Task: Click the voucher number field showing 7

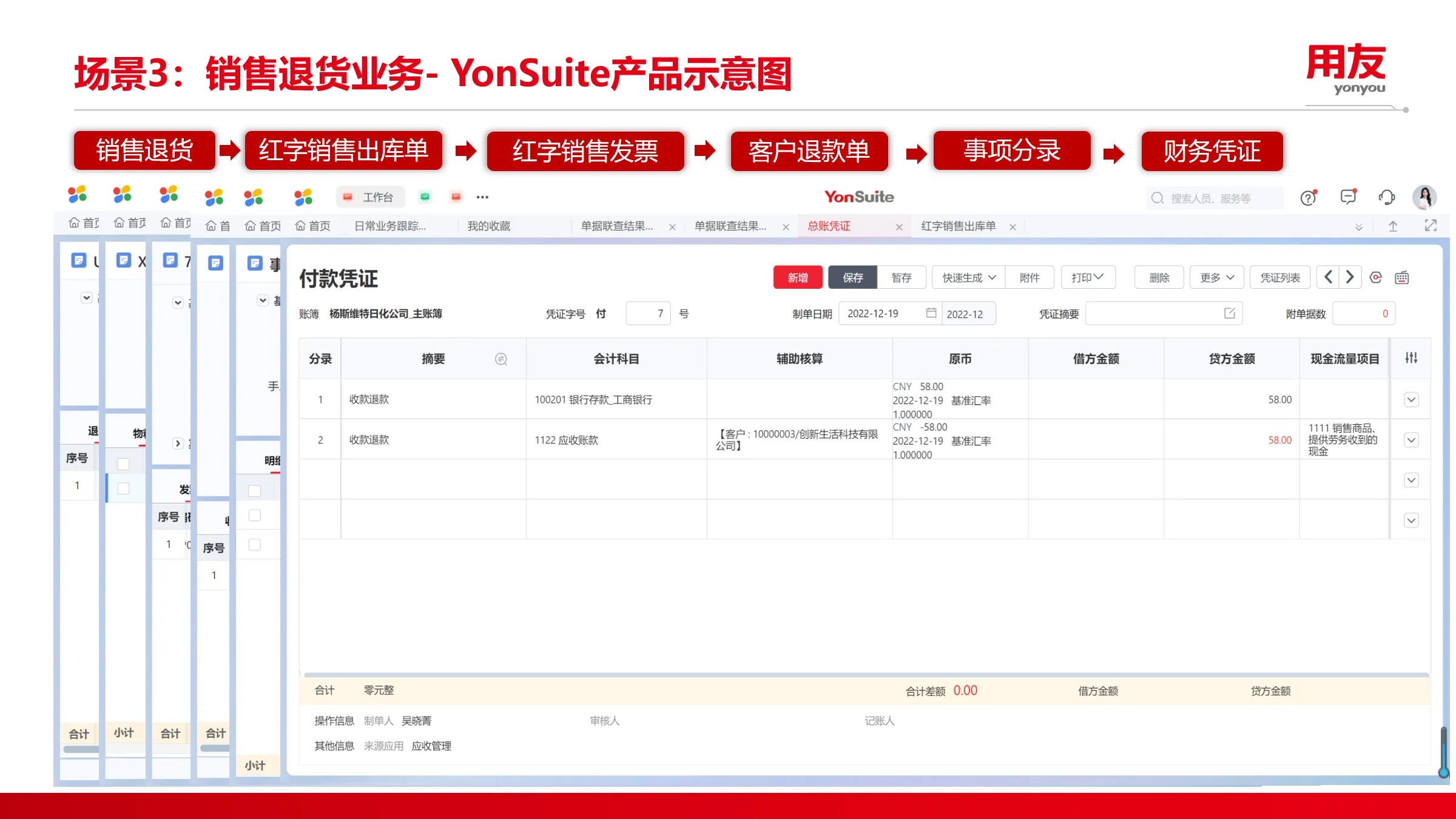Action: [648, 313]
